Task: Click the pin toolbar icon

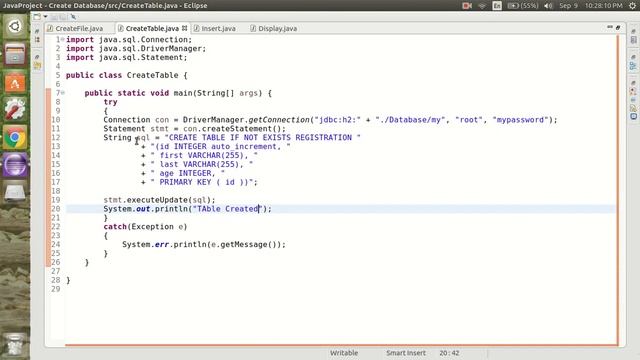Action: [73, 17]
